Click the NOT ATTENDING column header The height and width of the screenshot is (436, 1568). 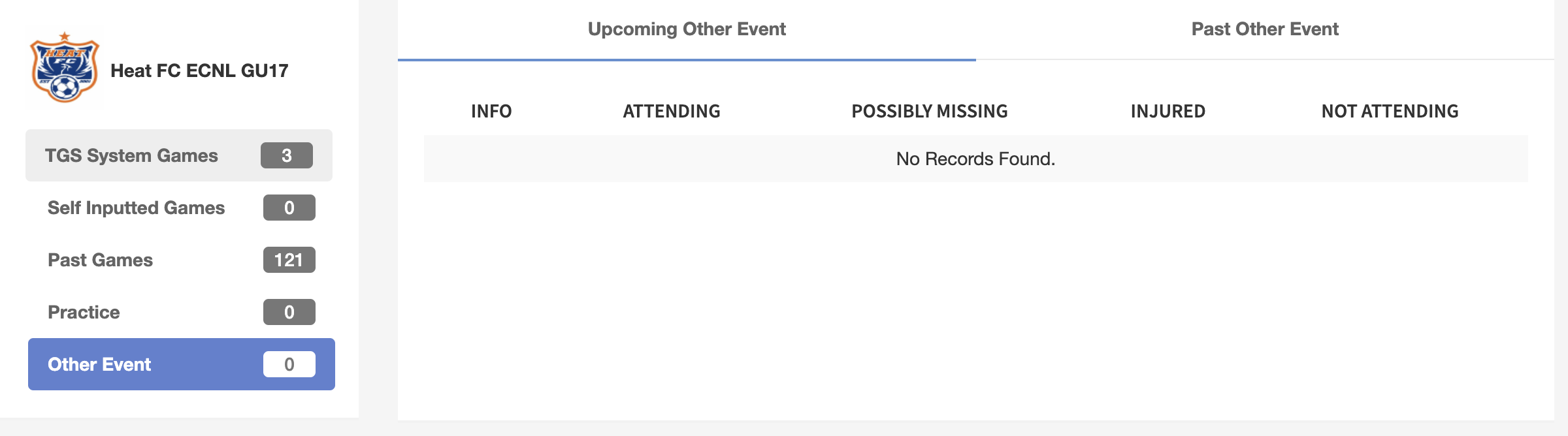[1390, 112]
